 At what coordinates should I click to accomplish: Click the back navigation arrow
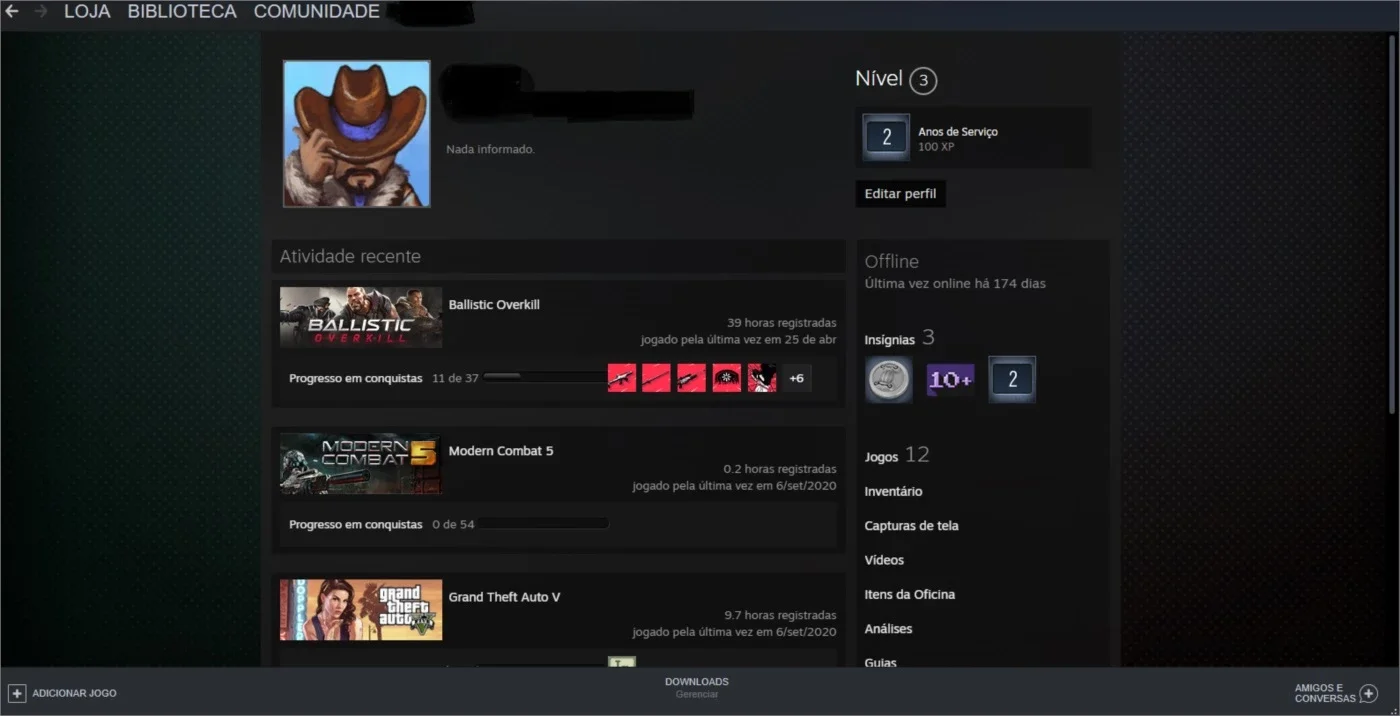tap(12, 12)
